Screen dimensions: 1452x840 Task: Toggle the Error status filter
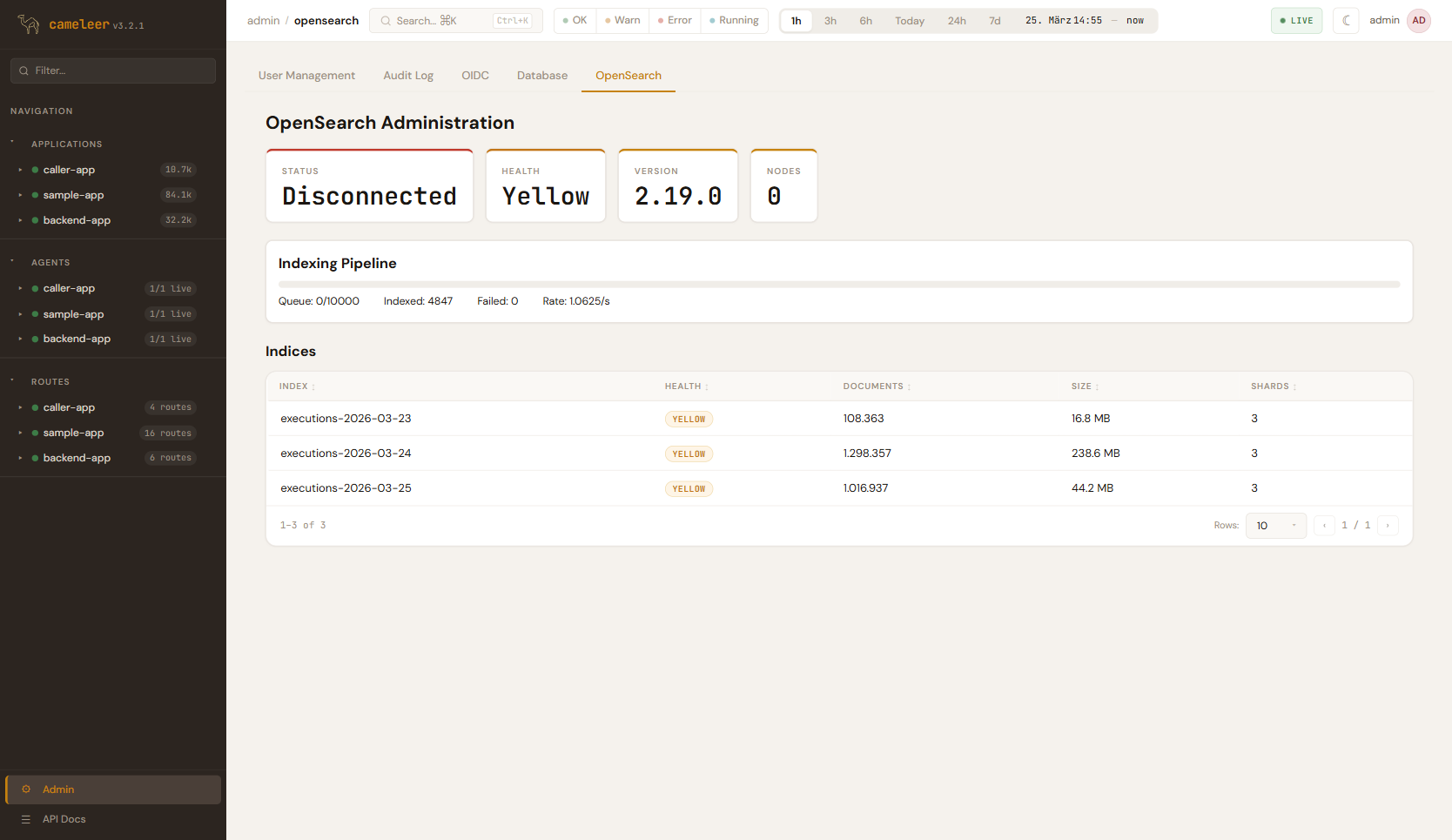point(675,21)
